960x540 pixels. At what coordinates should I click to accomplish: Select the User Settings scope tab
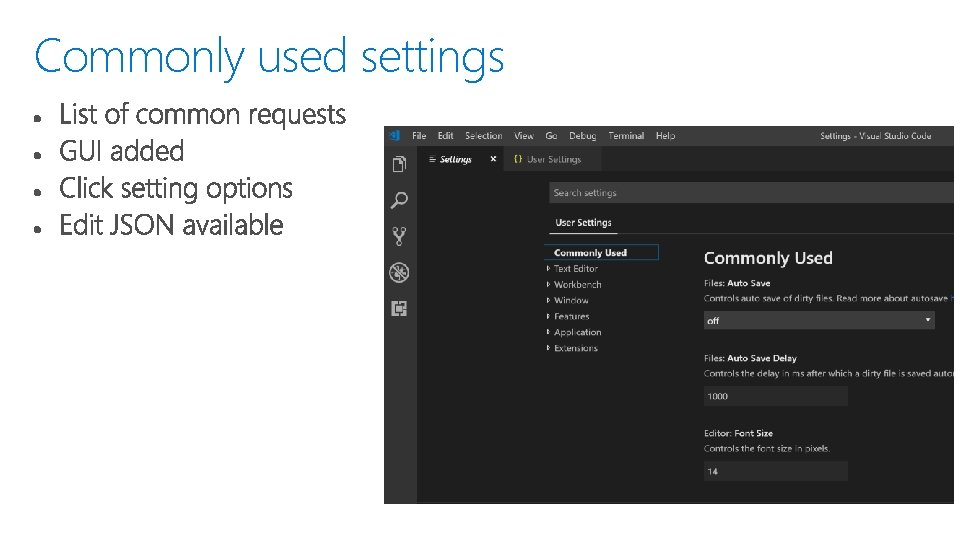tap(583, 223)
